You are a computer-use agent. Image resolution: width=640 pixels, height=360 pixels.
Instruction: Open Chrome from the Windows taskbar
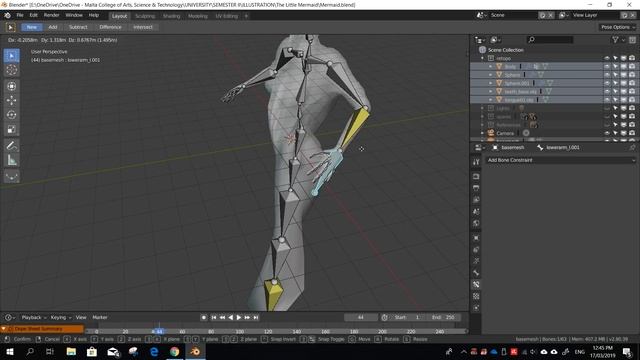click(x=175, y=351)
